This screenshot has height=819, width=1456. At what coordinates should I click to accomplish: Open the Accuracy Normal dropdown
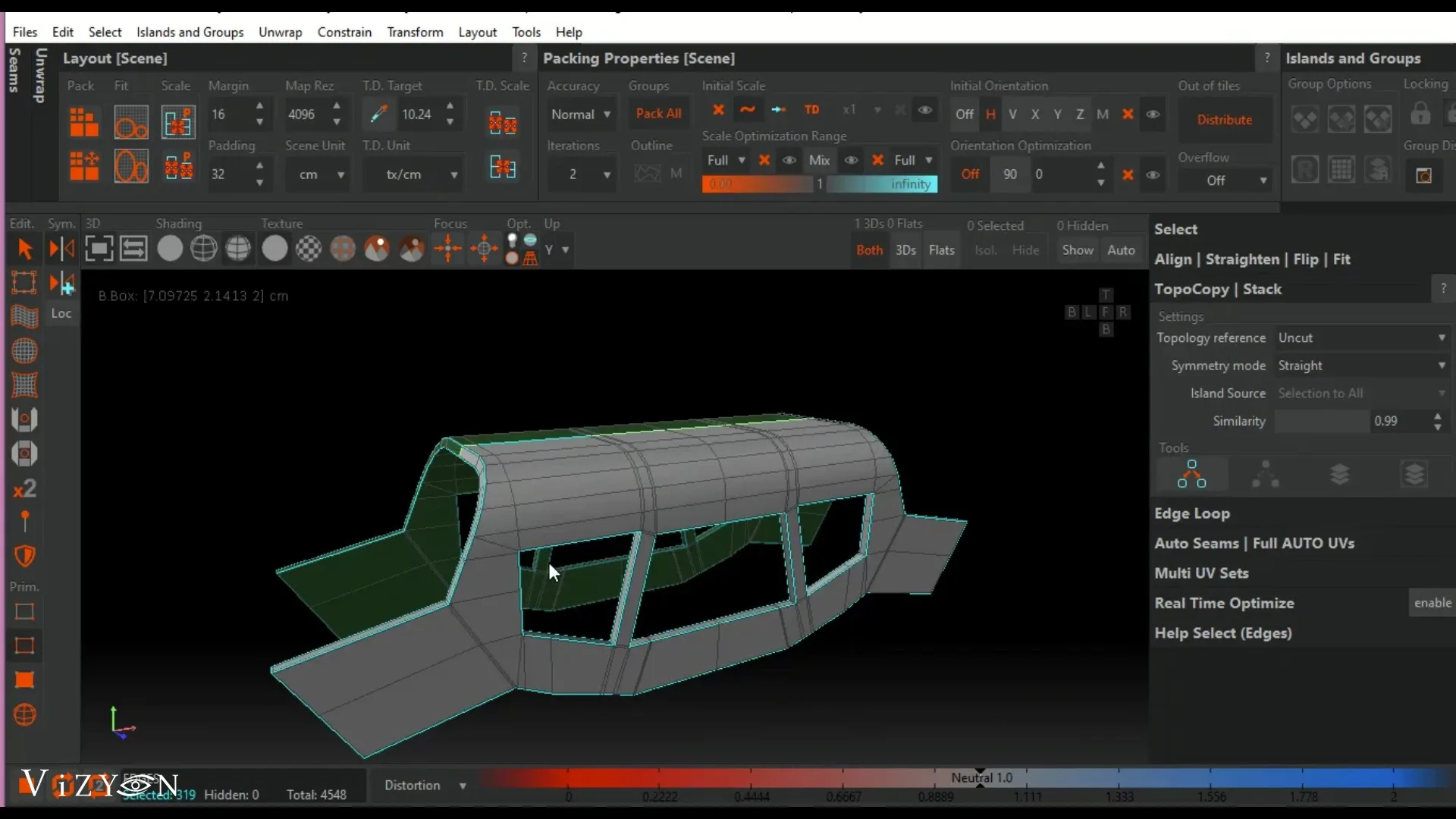tap(581, 115)
